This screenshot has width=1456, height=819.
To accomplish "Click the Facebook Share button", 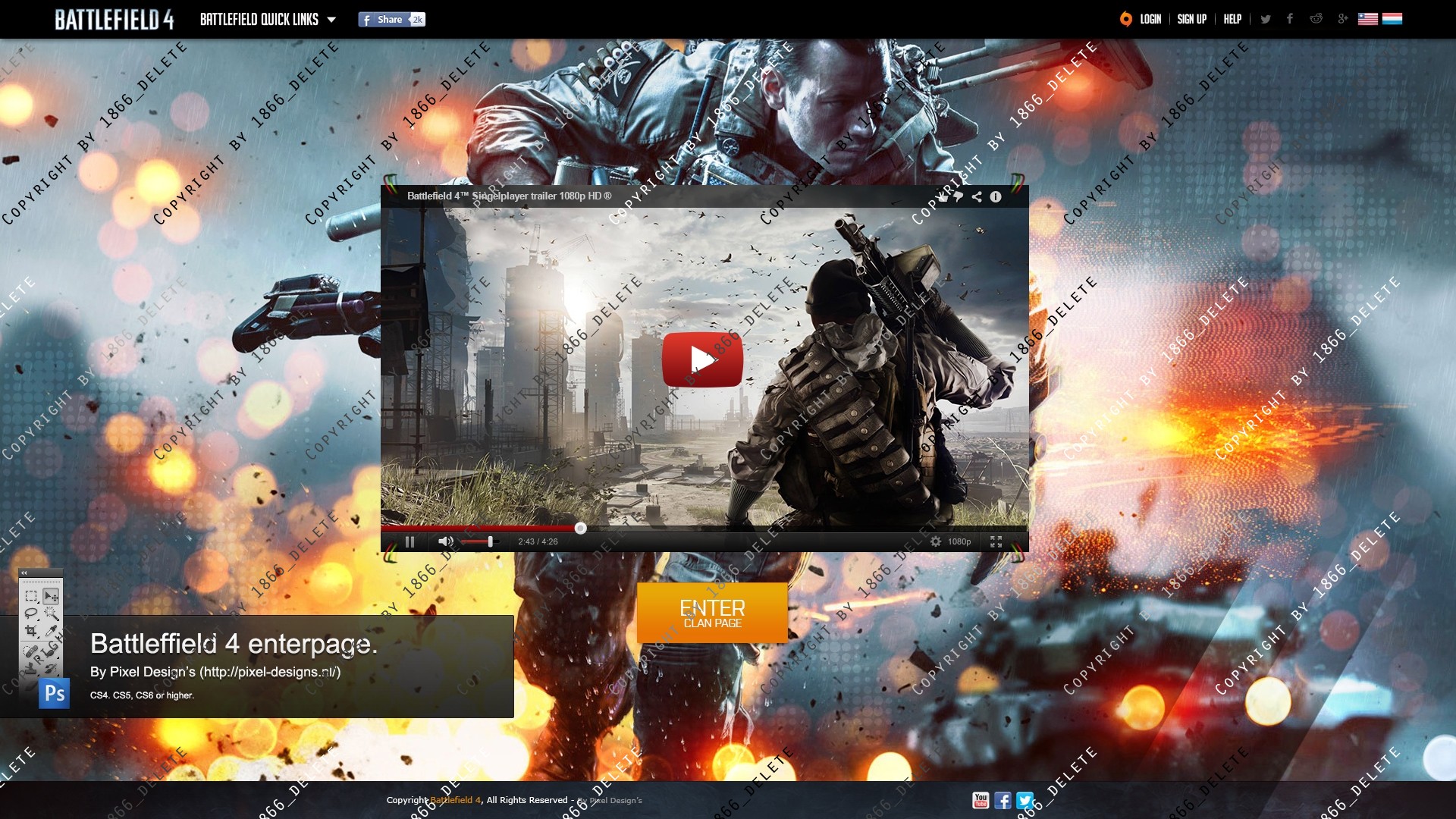I will [x=391, y=20].
